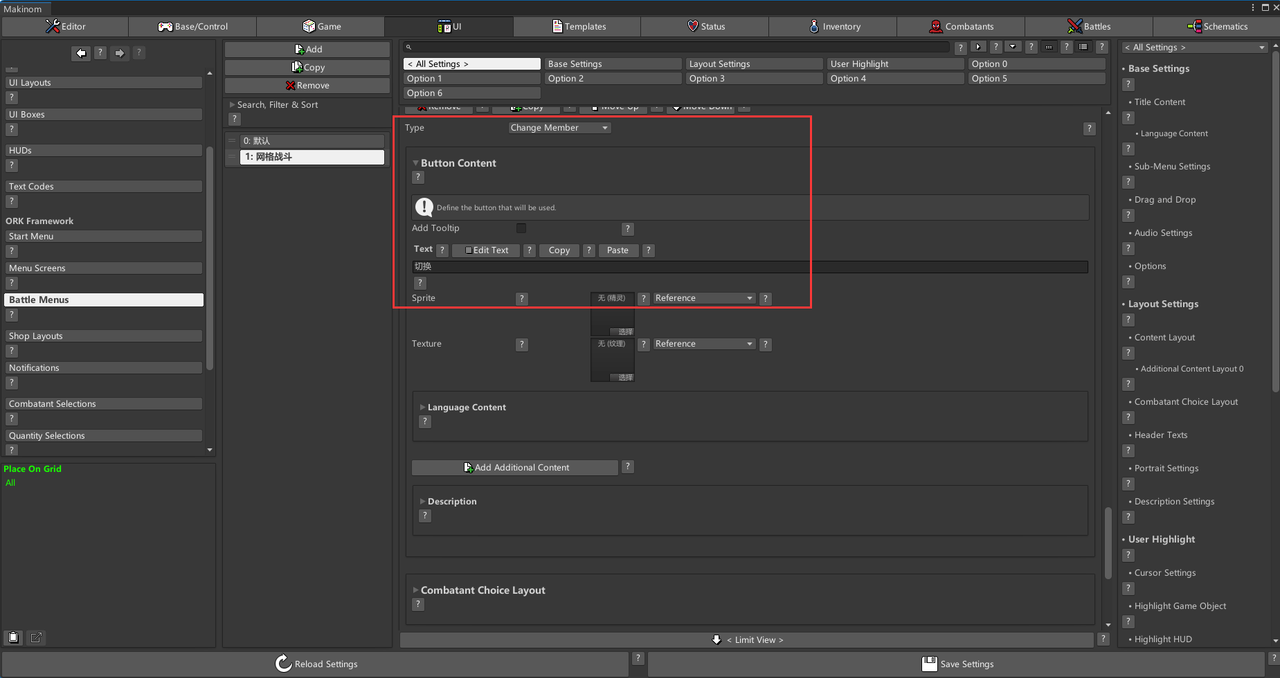This screenshot has width=1280, height=678.
Task: Click the Sprite object picker thumbnail
Action: 612,313
